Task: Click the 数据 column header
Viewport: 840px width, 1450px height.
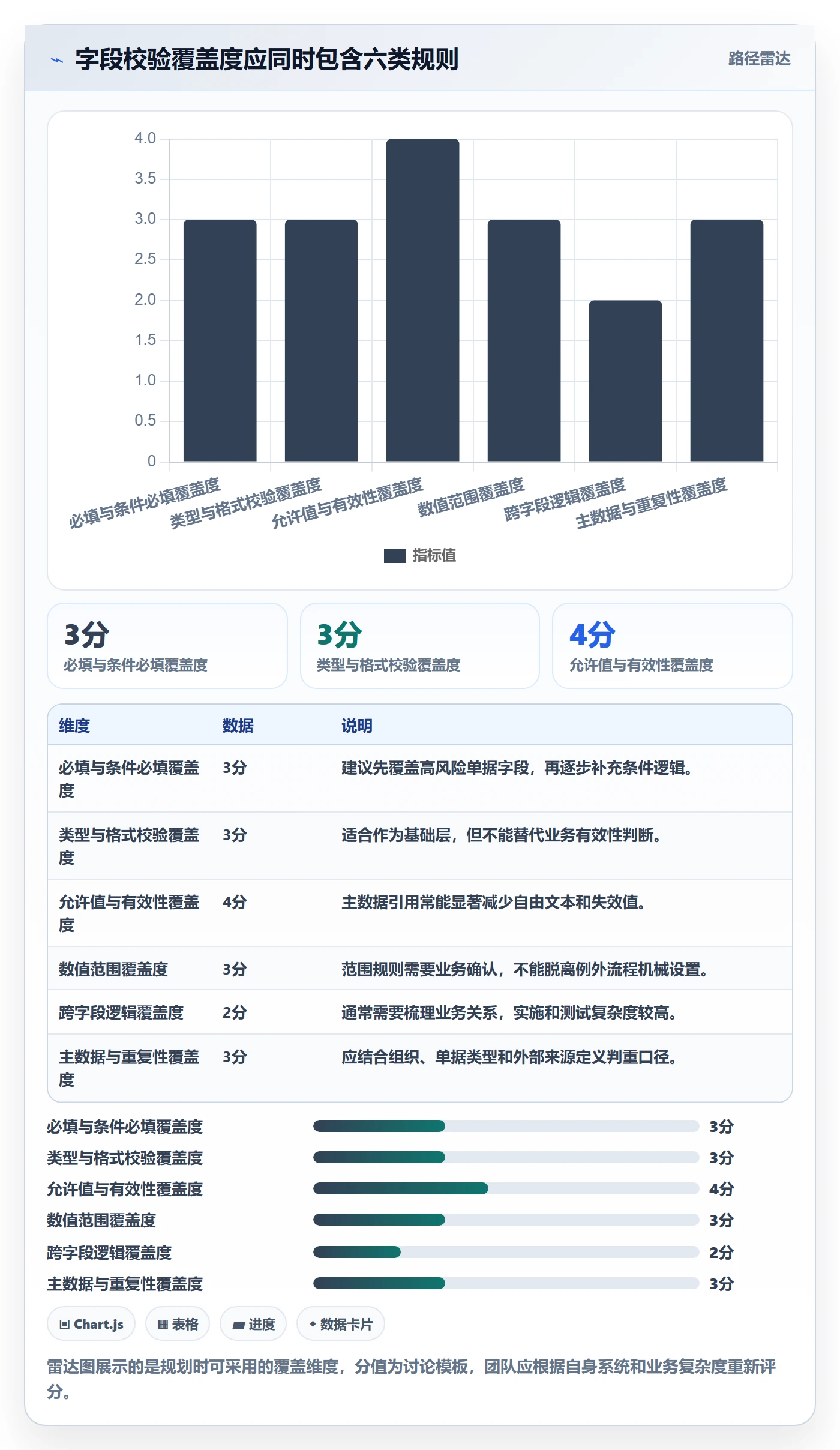Action: pyautogui.click(x=238, y=726)
